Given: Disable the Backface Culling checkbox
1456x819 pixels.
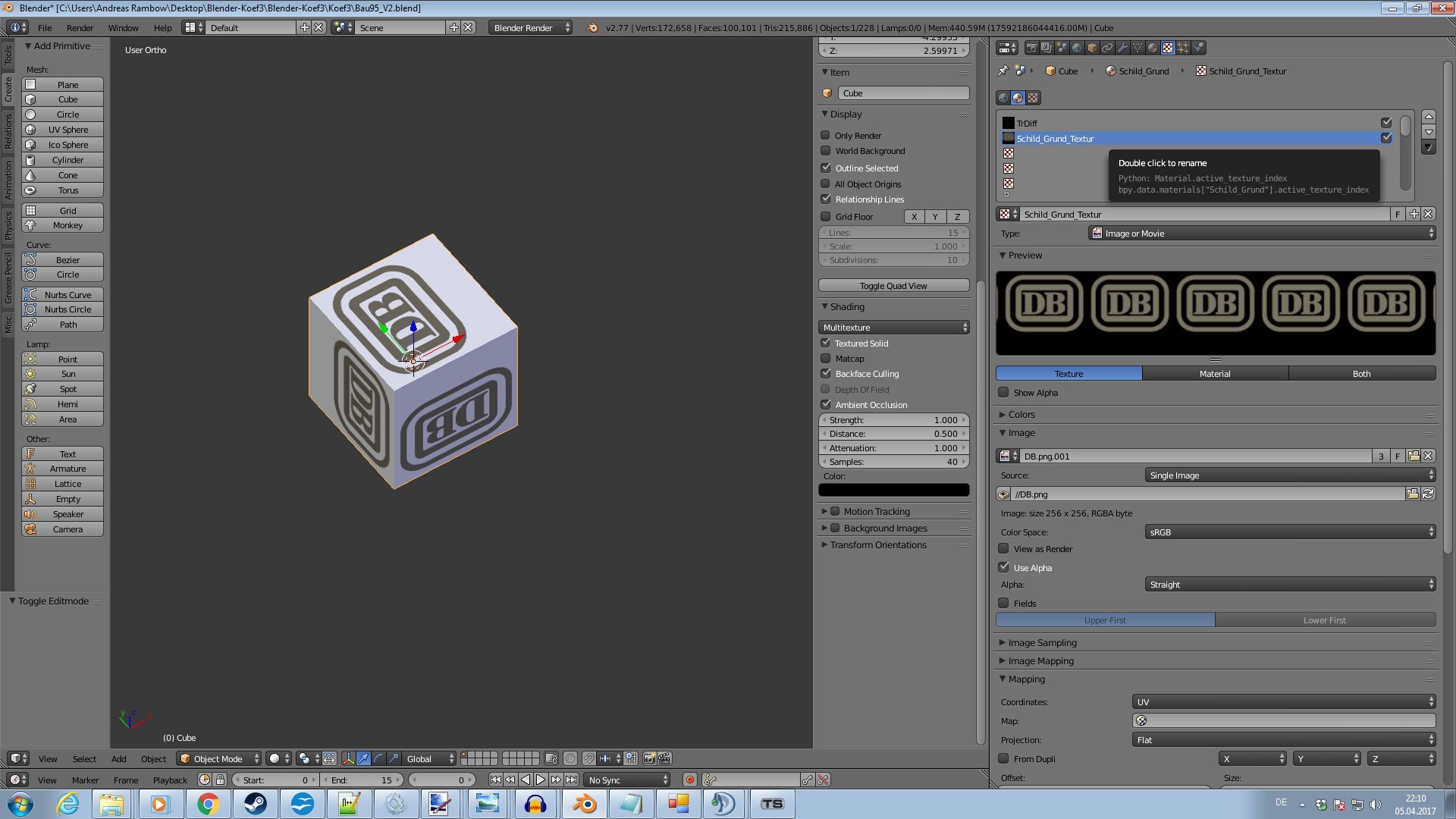Looking at the screenshot, I should [x=826, y=374].
